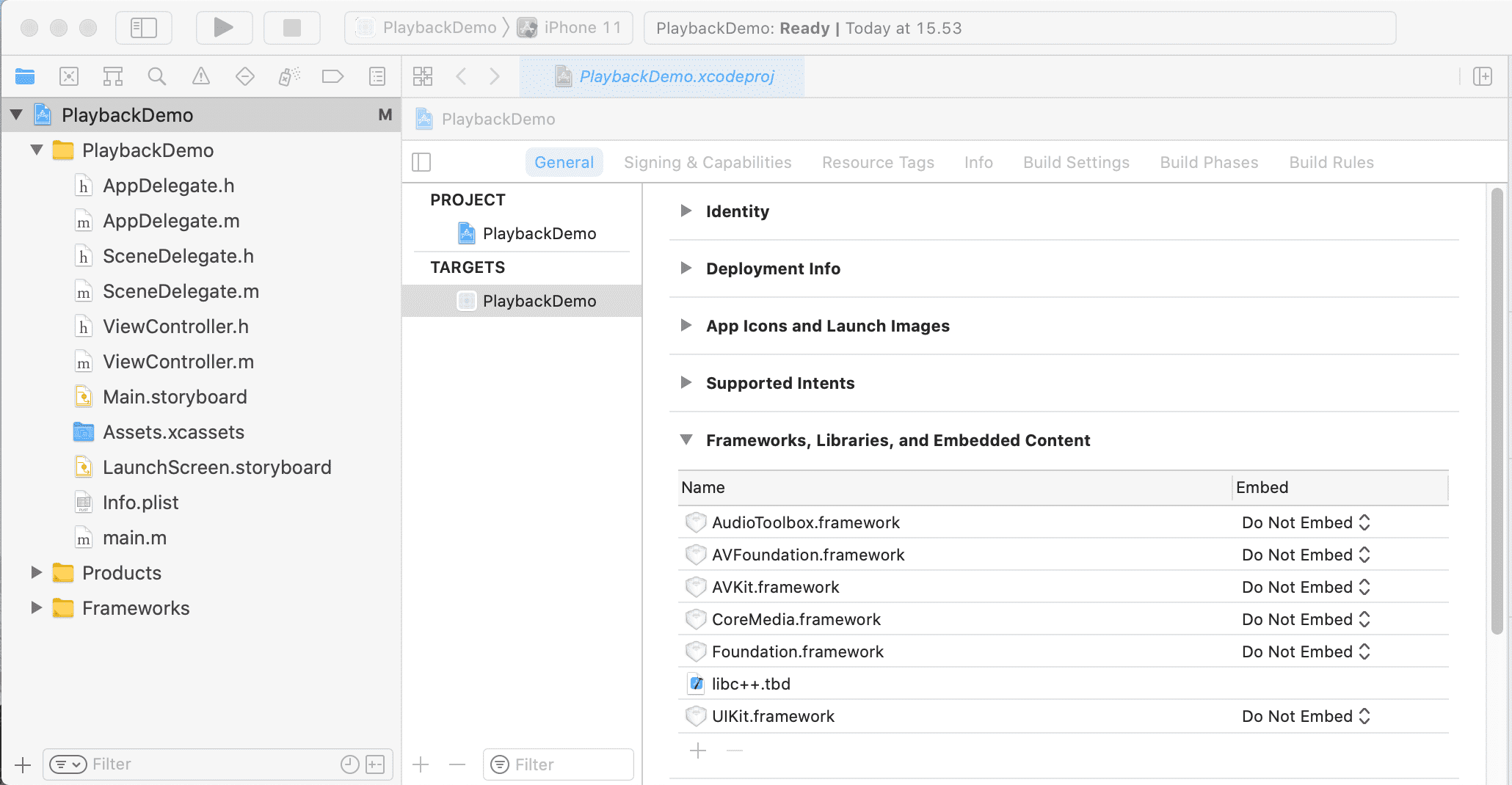Show only recent files in navigator

[350, 764]
